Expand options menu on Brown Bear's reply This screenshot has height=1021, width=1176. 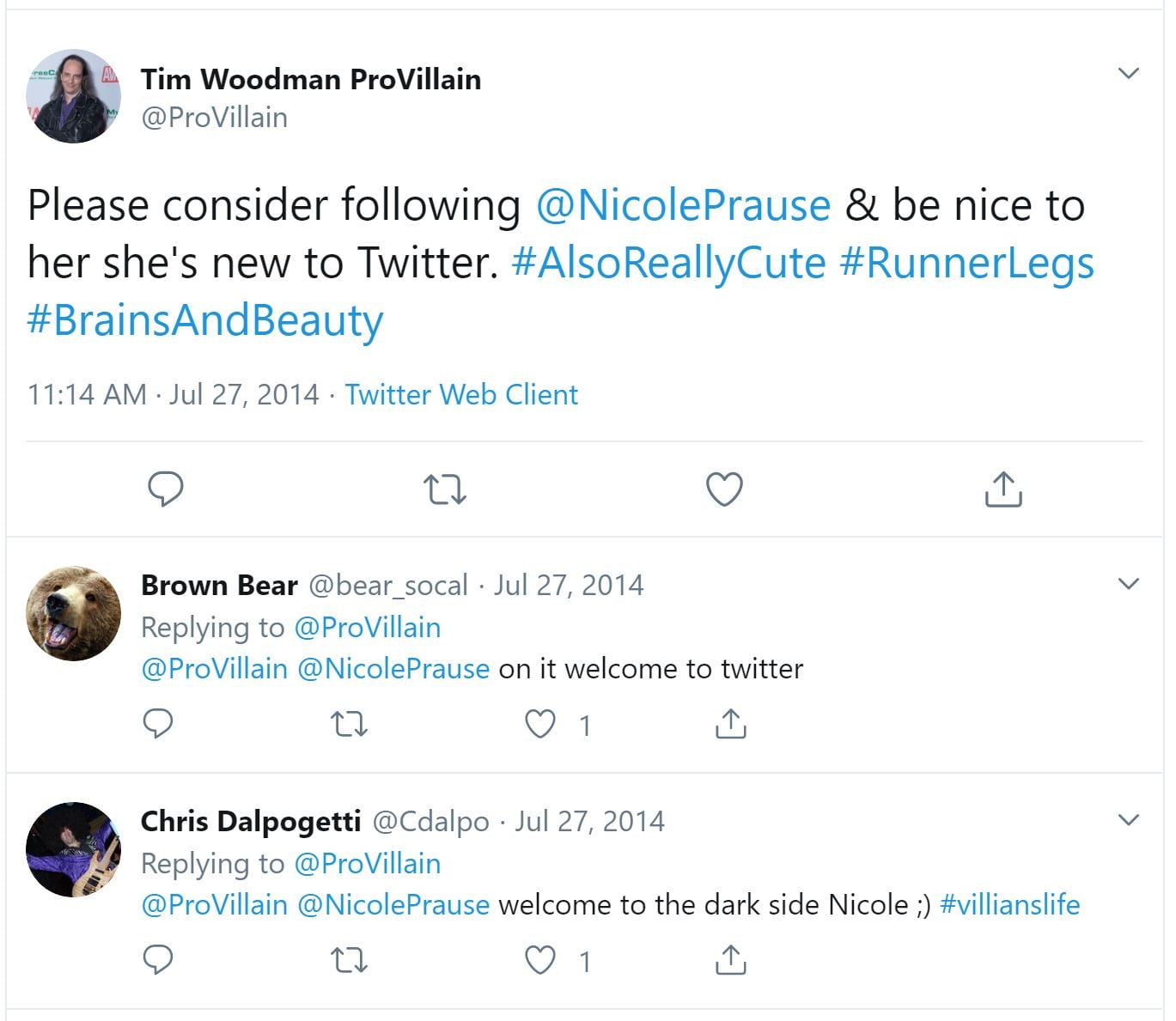pyautogui.click(x=1129, y=585)
